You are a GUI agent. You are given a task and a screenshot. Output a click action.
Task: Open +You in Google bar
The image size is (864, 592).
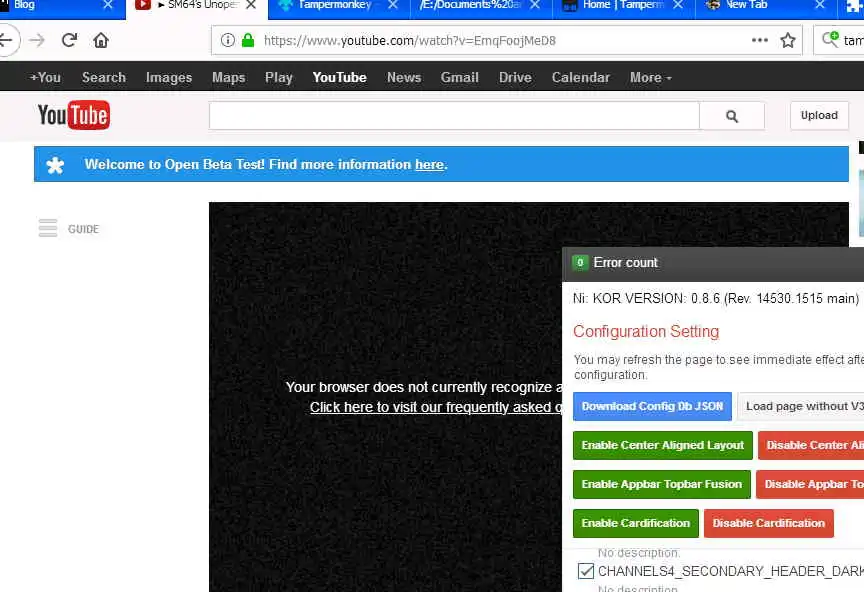pos(46,78)
